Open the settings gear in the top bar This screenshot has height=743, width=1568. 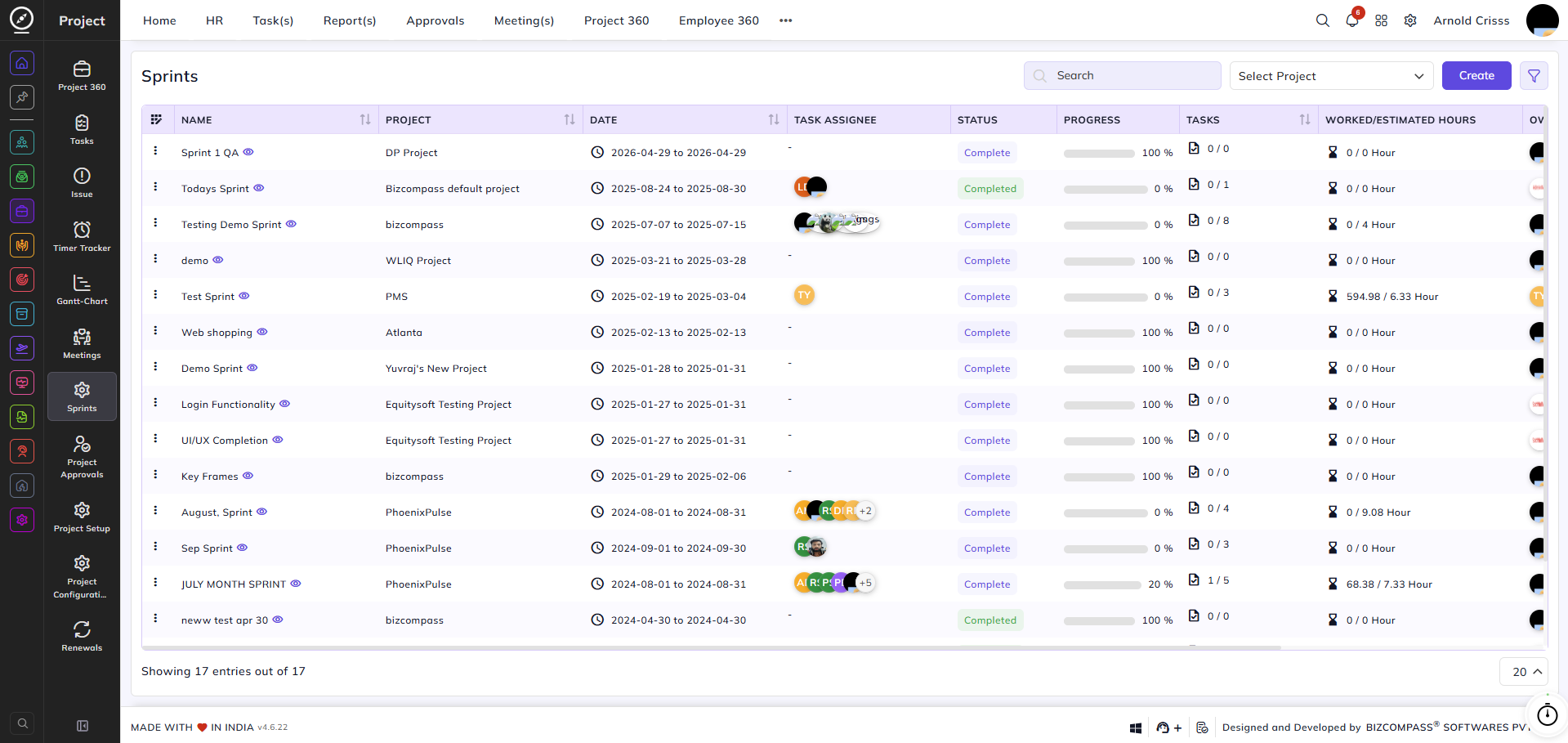click(x=1410, y=20)
